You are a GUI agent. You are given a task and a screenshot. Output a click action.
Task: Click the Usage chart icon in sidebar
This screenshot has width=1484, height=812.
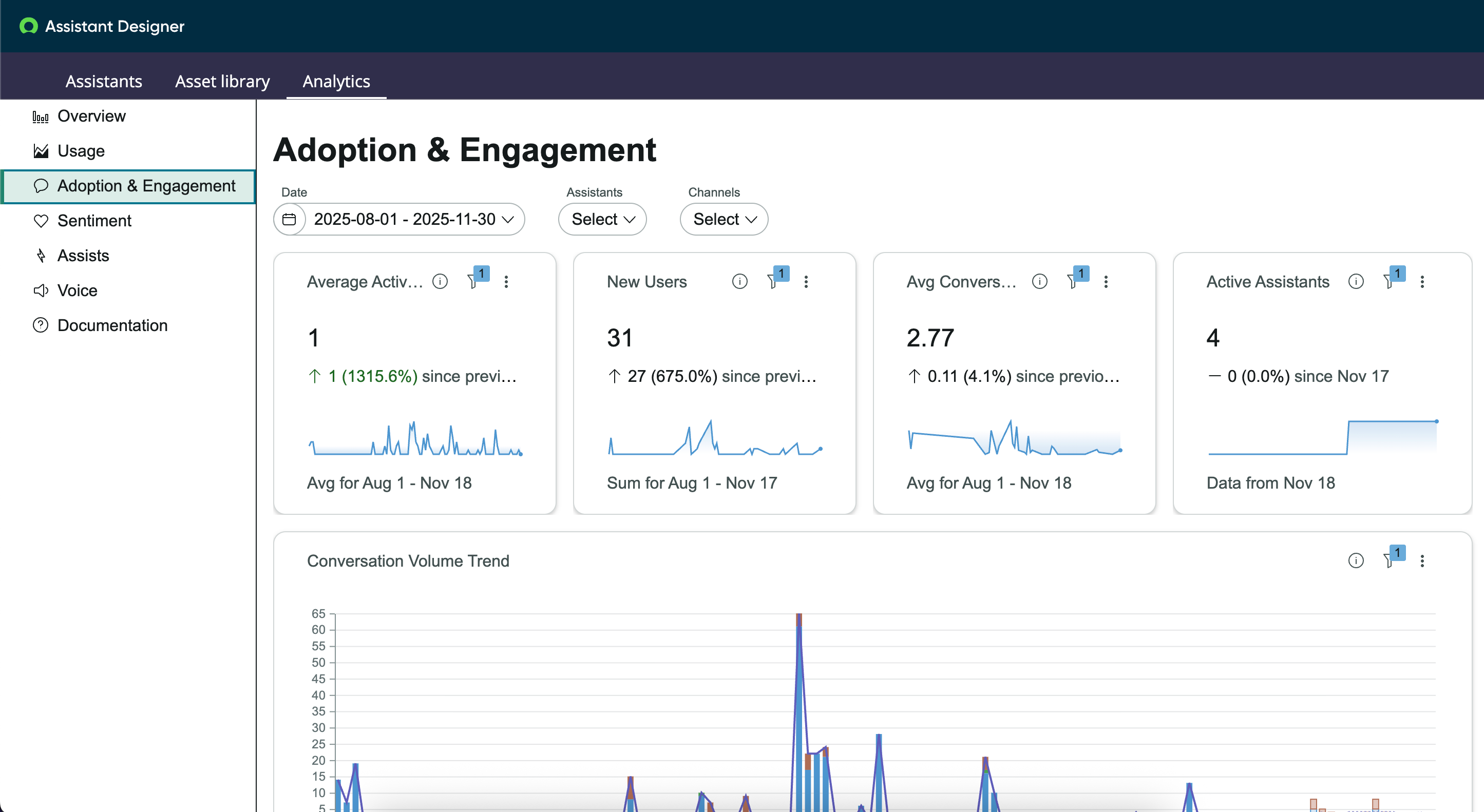[41, 151]
